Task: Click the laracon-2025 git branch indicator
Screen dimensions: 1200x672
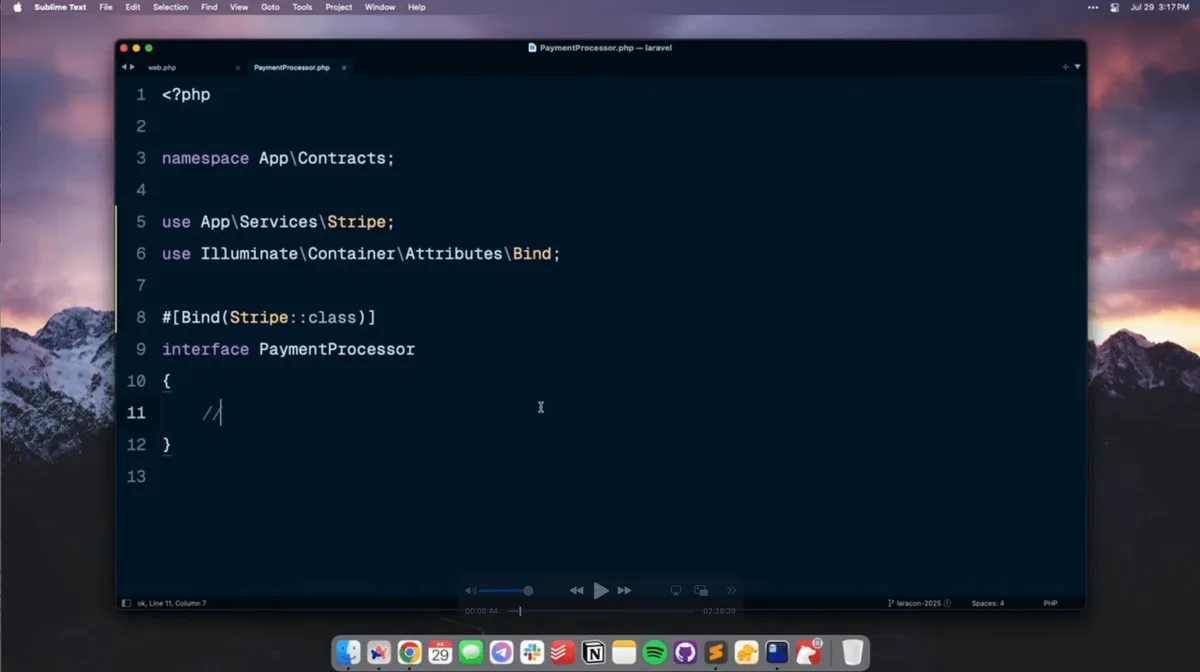Action: [x=918, y=603]
